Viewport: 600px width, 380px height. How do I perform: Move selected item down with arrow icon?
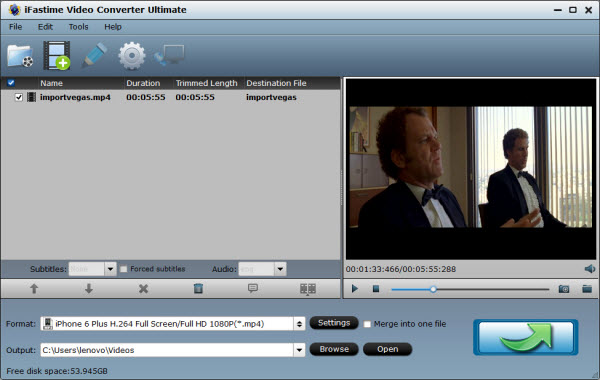coord(89,289)
